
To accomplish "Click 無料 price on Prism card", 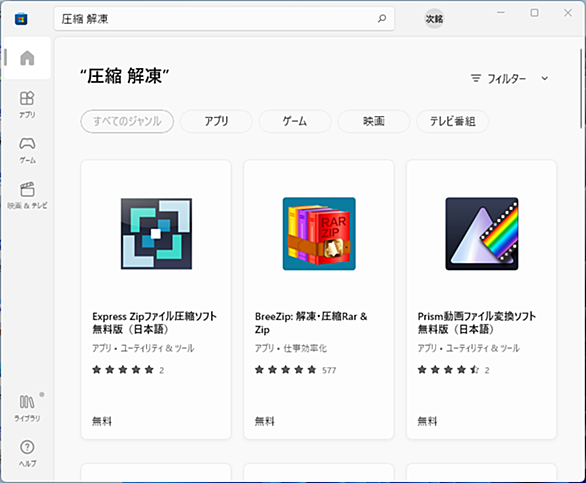I will [427, 421].
